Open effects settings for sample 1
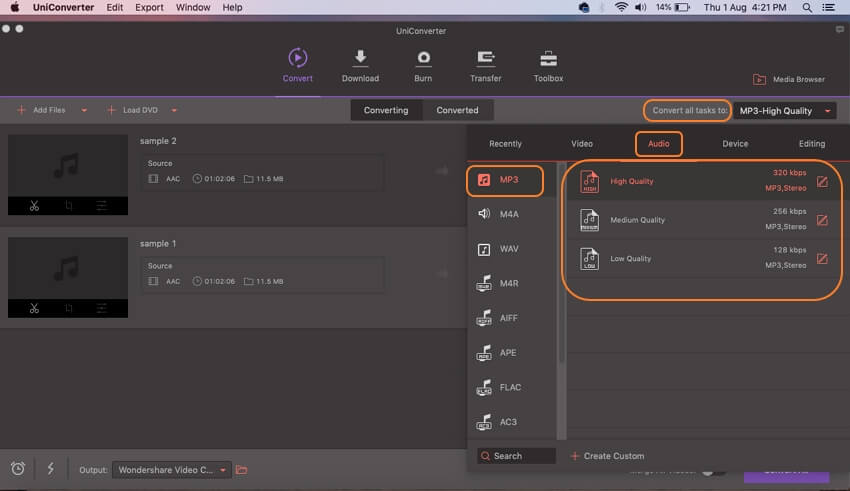Image resolution: width=850 pixels, height=491 pixels. click(101, 308)
